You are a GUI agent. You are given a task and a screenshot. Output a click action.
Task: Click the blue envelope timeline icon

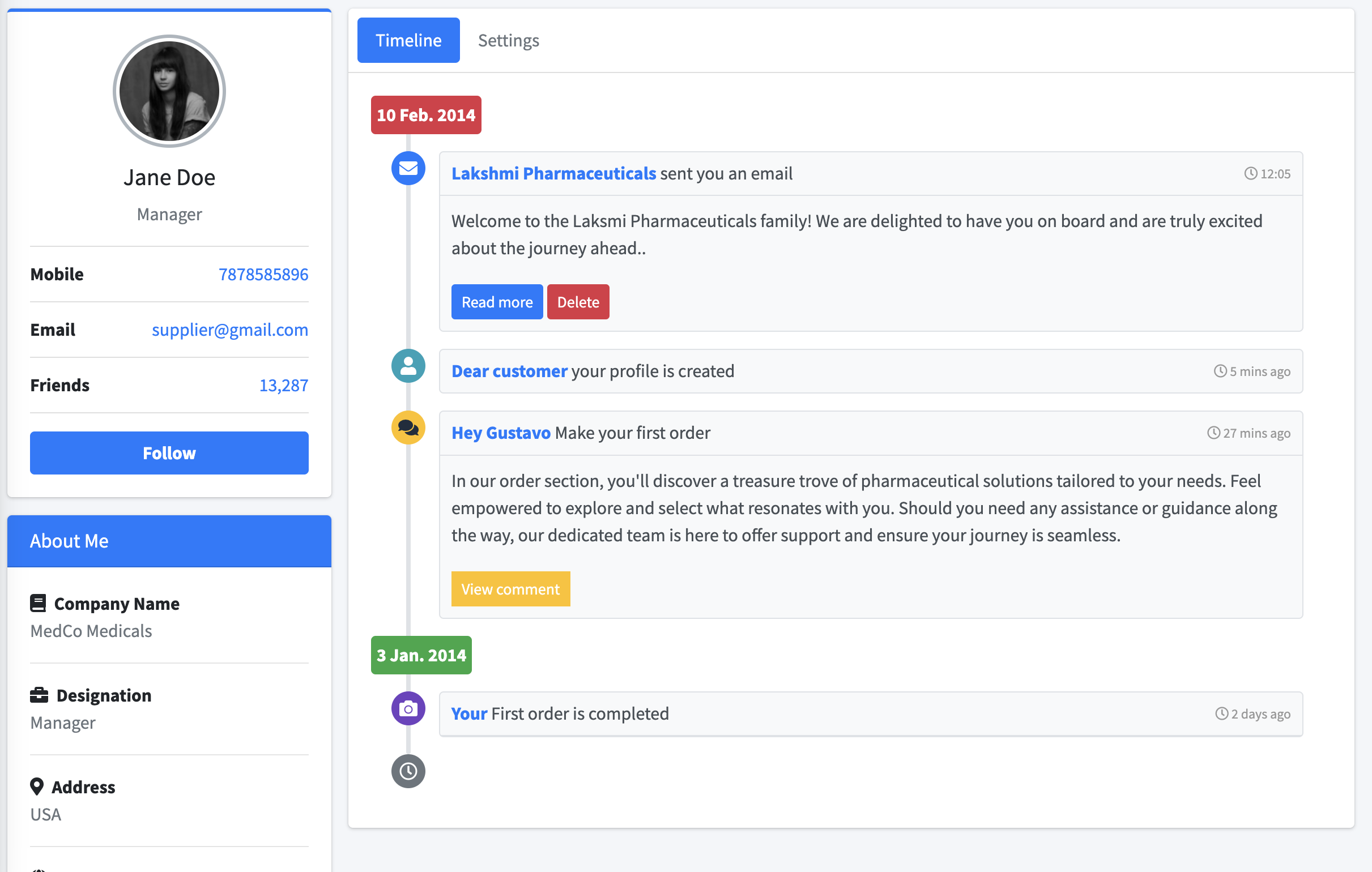tap(408, 169)
